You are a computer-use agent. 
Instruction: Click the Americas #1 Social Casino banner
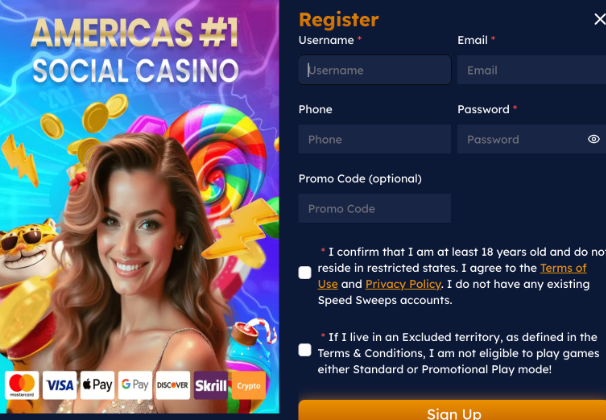tap(135, 50)
